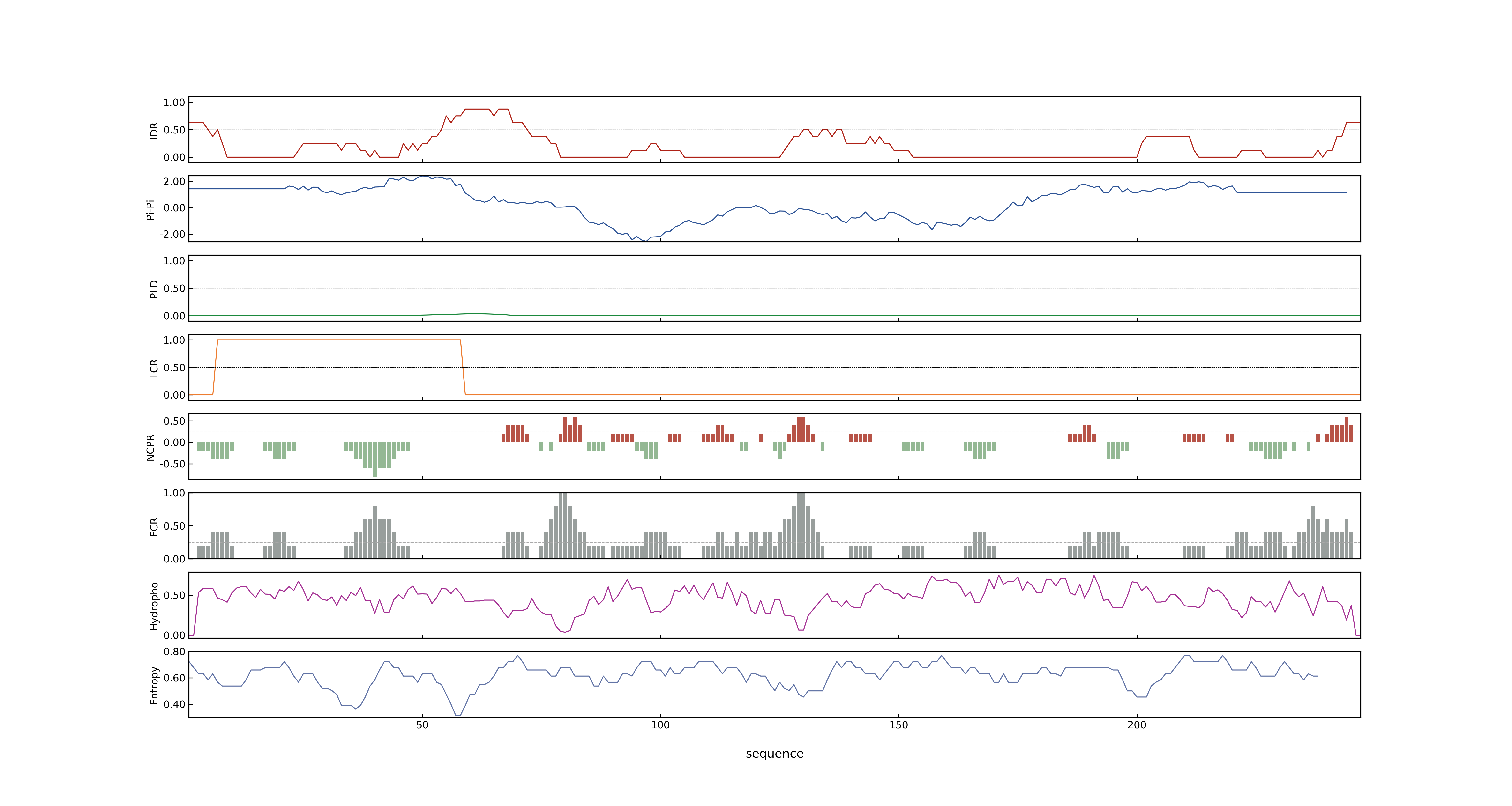Click the Pi-Pi y-axis label
Image resolution: width=1512 pixels, height=806 pixels.
click(150, 209)
